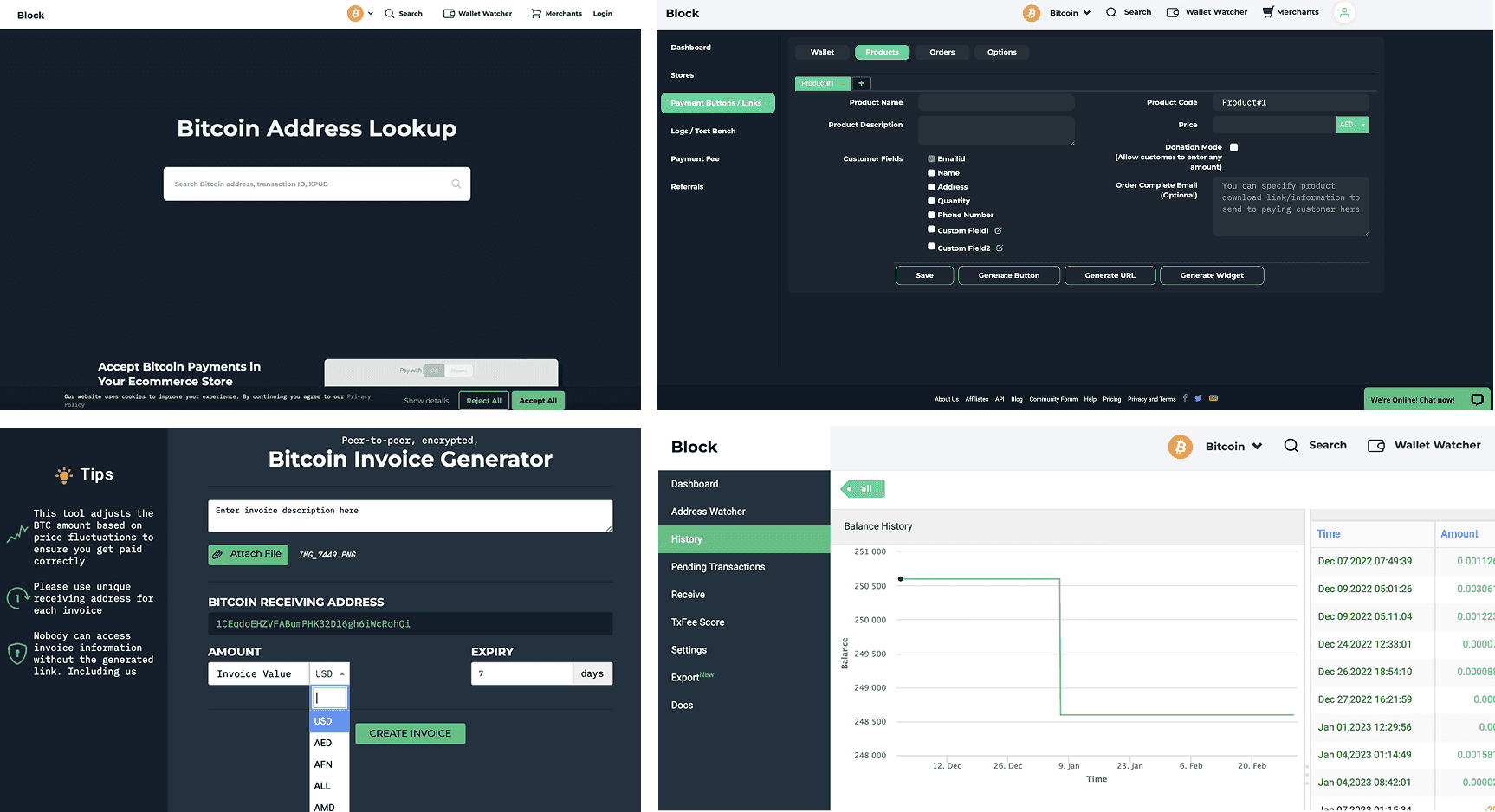The width and height of the screenshot is (1495, 812).
Task: Toggle Donation Mode on
Action: 1233,147
